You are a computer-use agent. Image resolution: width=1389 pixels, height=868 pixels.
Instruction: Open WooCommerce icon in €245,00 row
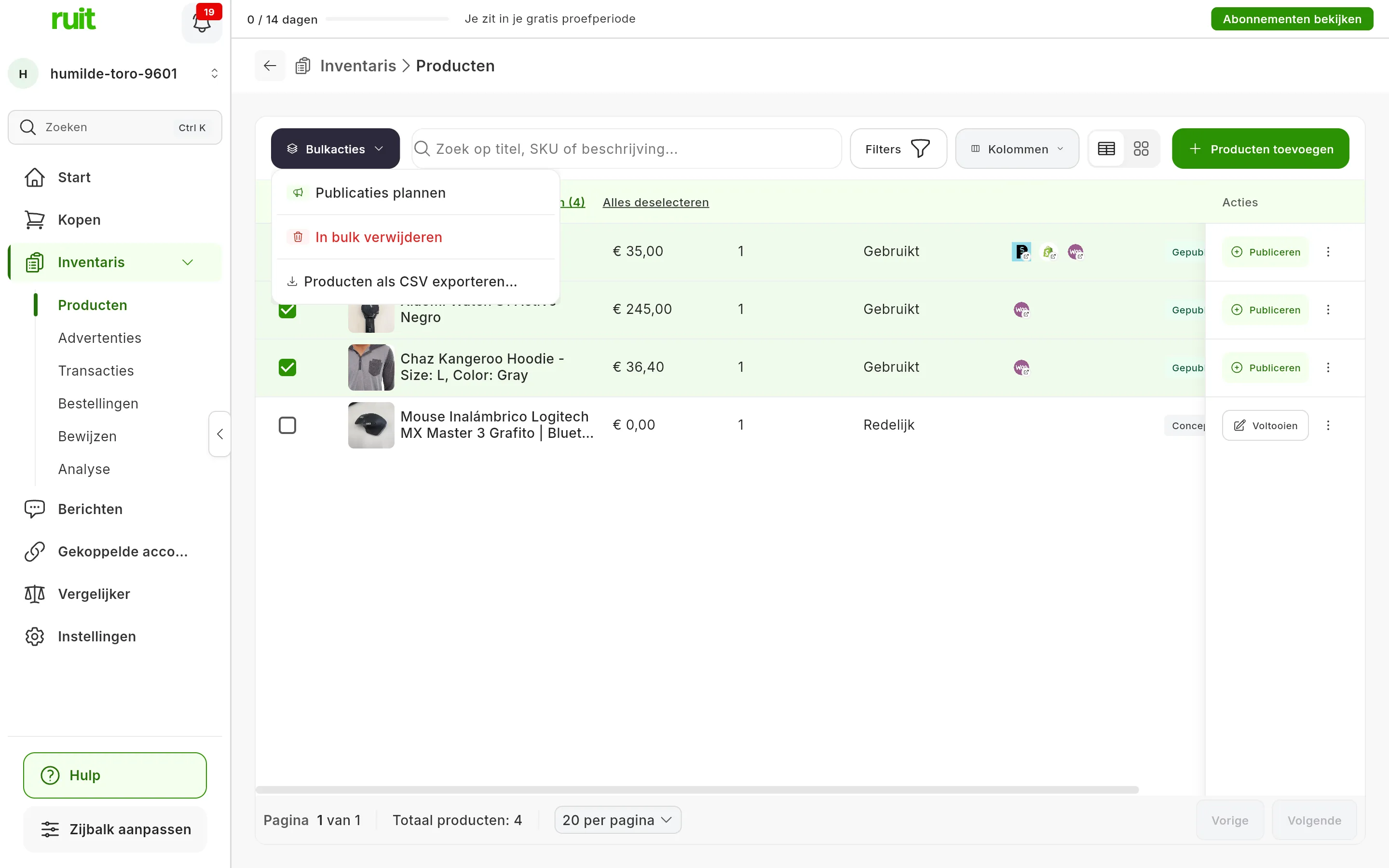coord(1021,310)
